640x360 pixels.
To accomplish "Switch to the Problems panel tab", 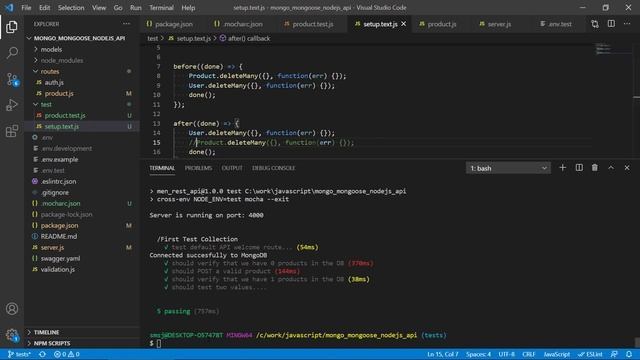I will 198,168.
